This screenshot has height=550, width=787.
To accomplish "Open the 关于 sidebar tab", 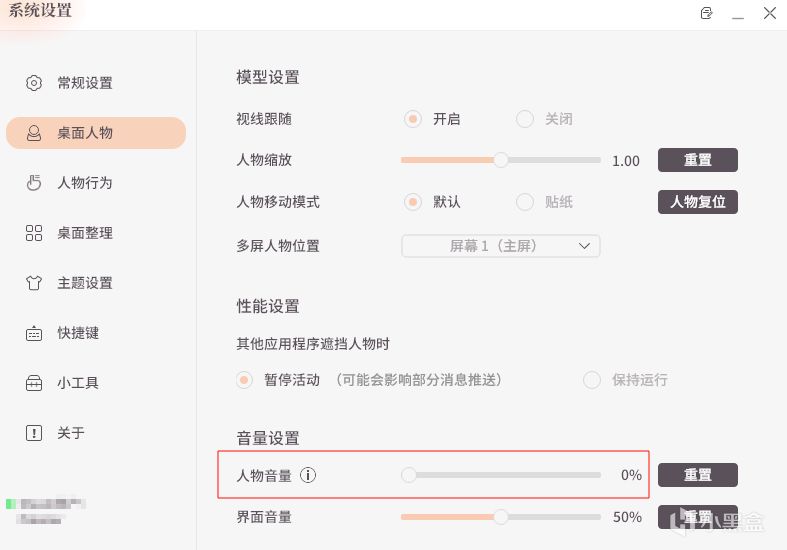I will click(70, 433).
